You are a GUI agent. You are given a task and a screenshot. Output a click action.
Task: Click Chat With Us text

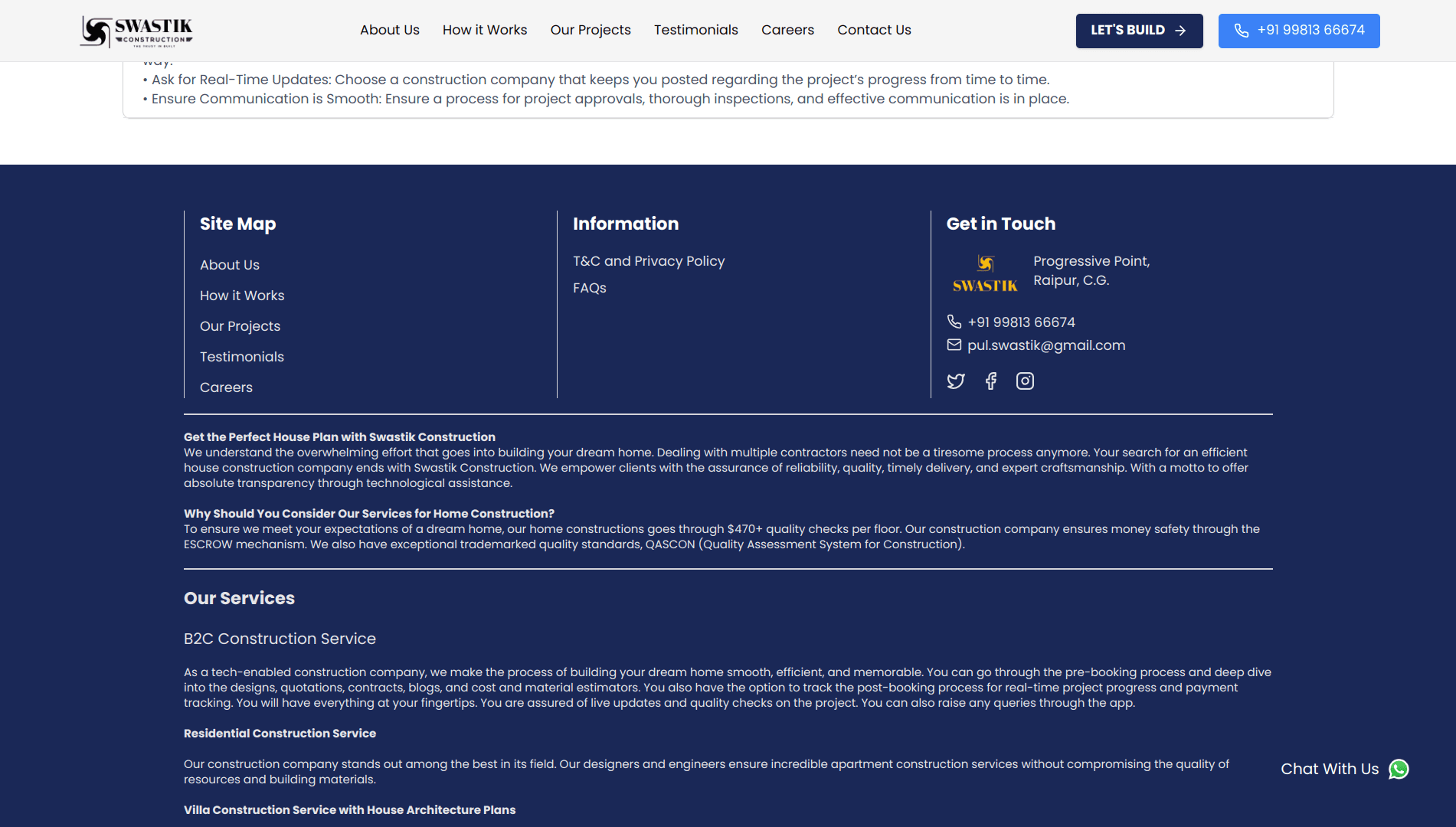point(1329,769)
